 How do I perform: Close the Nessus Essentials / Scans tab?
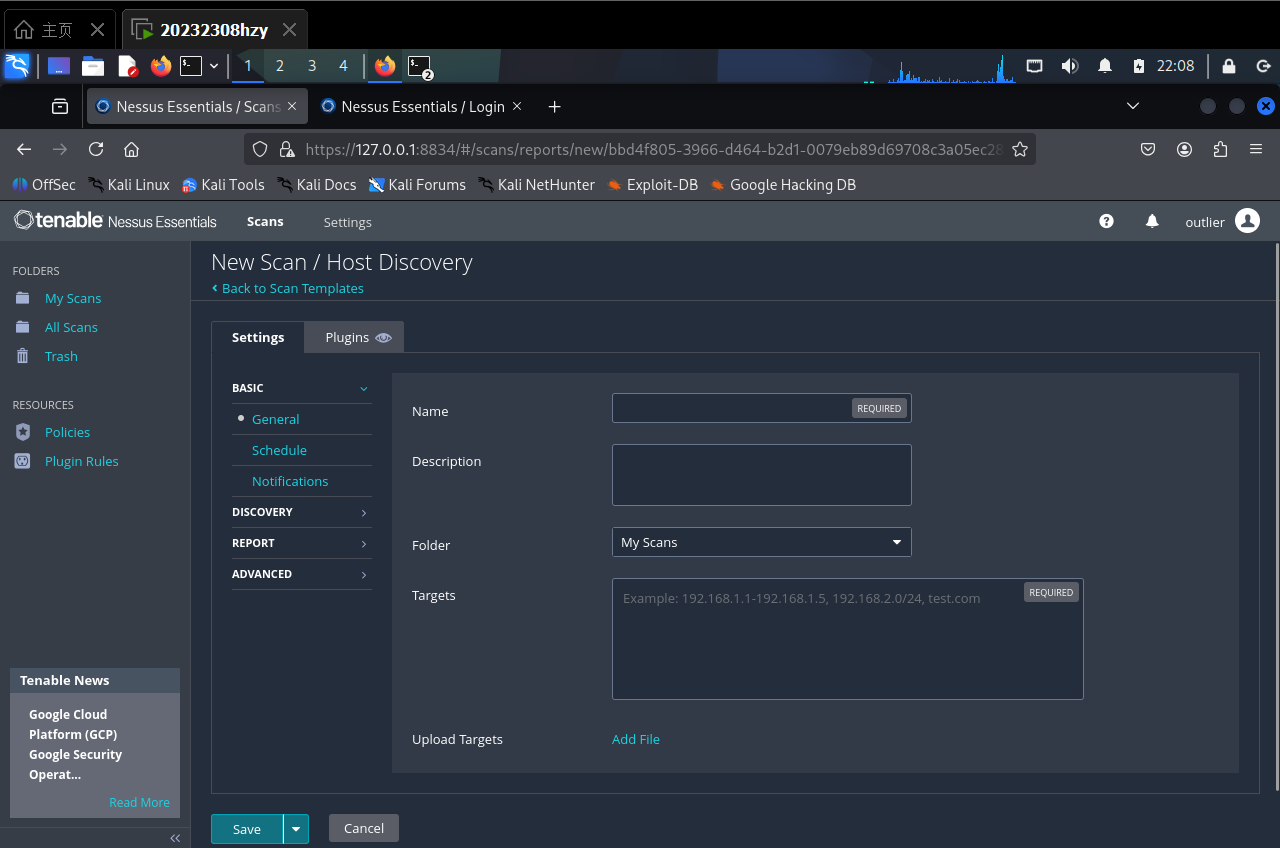(x=292, y=106)
